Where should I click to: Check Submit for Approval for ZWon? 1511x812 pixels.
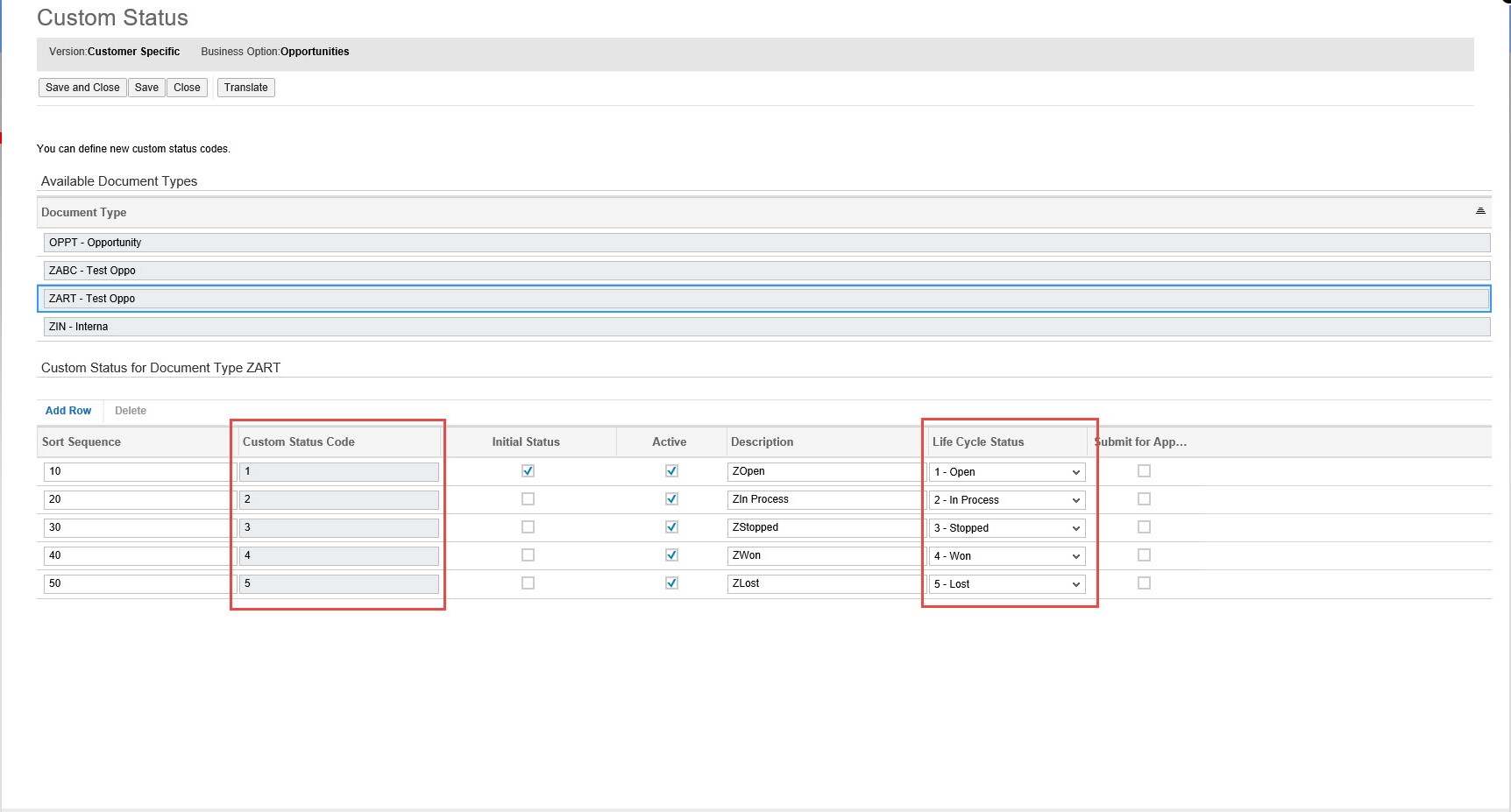(1144, 555)
